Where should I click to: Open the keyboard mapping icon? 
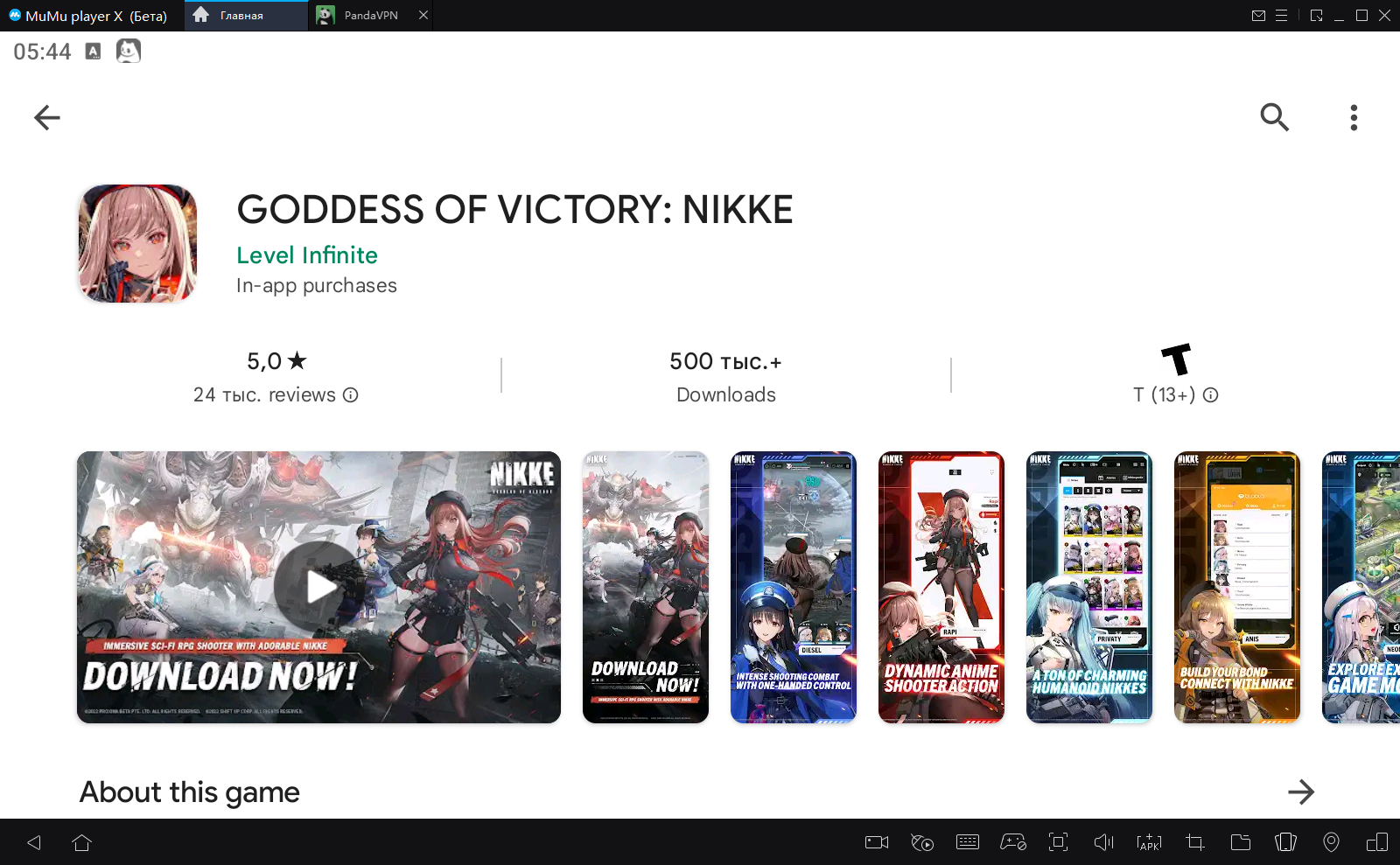point(968,842)
